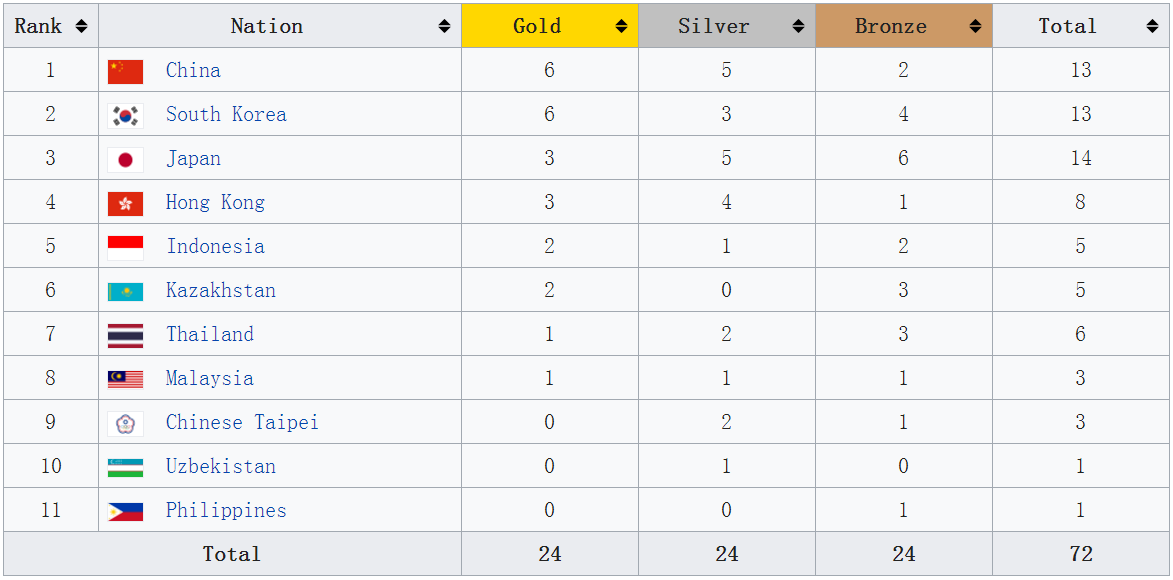Click the Hong Kong flag icon

click(125, 203)
